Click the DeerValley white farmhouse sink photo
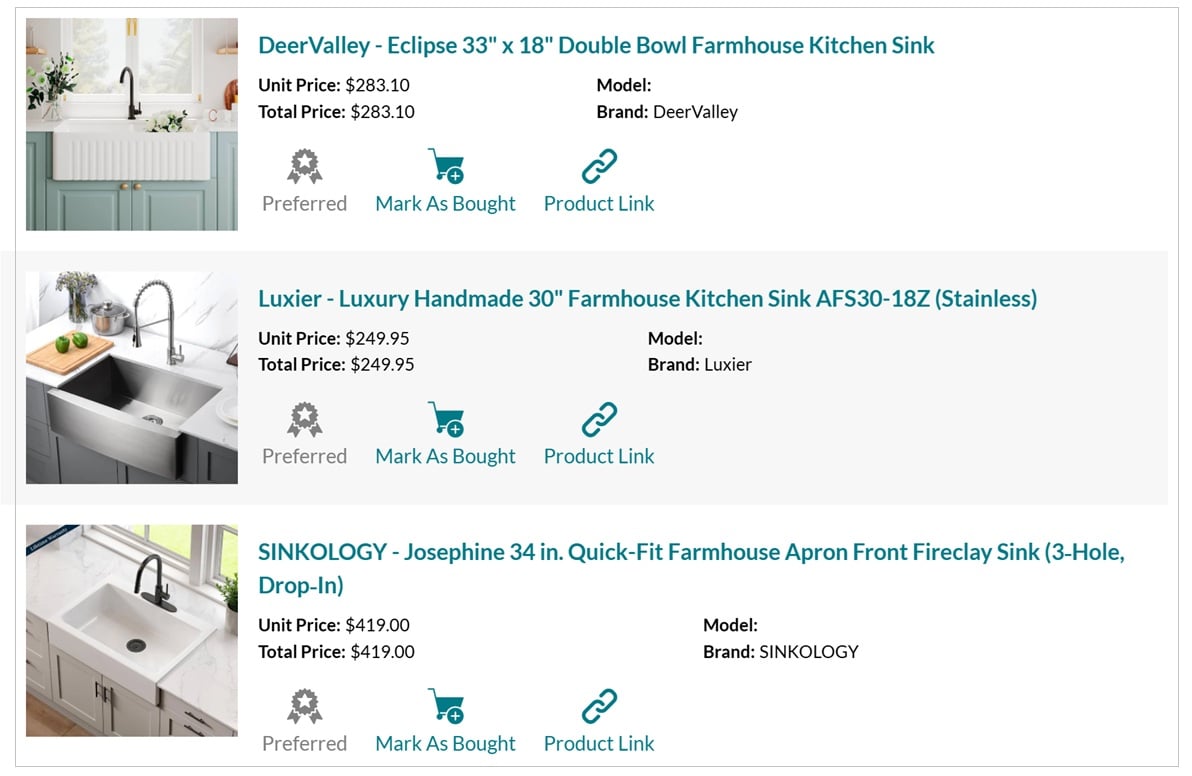Image resolution: width=1192 pixels, height=776 pixels. tap(131, 124)
